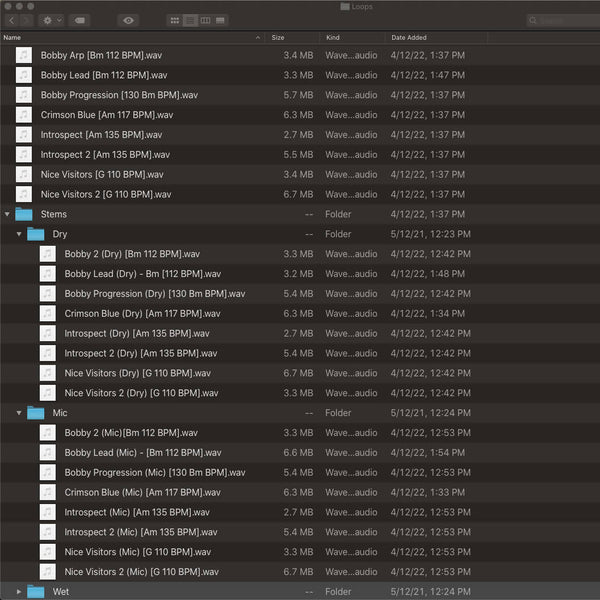Expand the Wet folder

(19, 592)
